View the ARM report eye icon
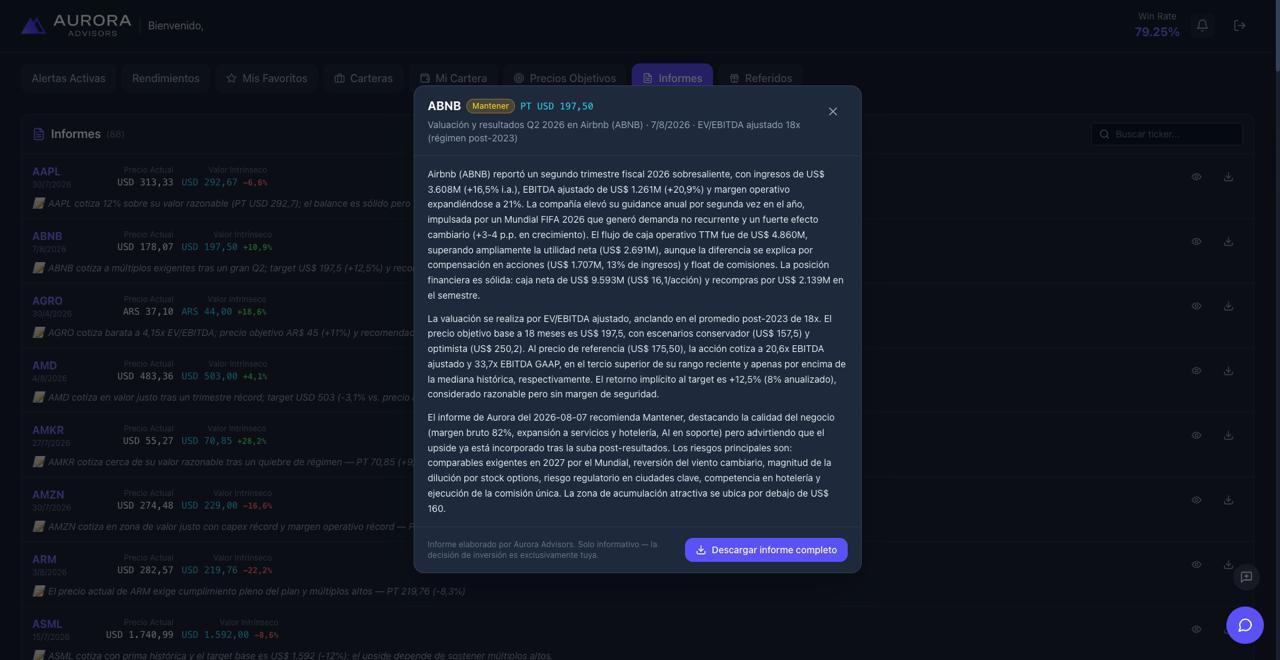This screenshot has width=1280, height=660. (1196, 564)
